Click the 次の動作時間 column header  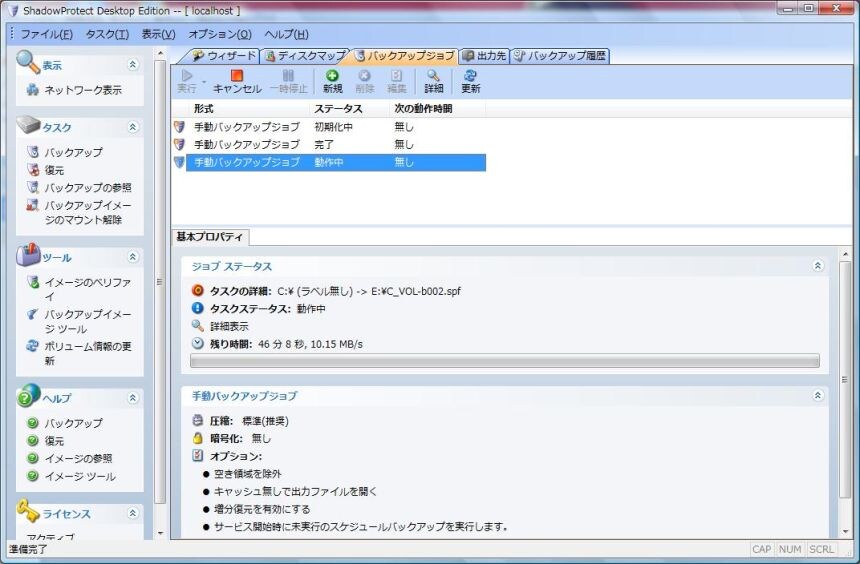pos(437,109)
